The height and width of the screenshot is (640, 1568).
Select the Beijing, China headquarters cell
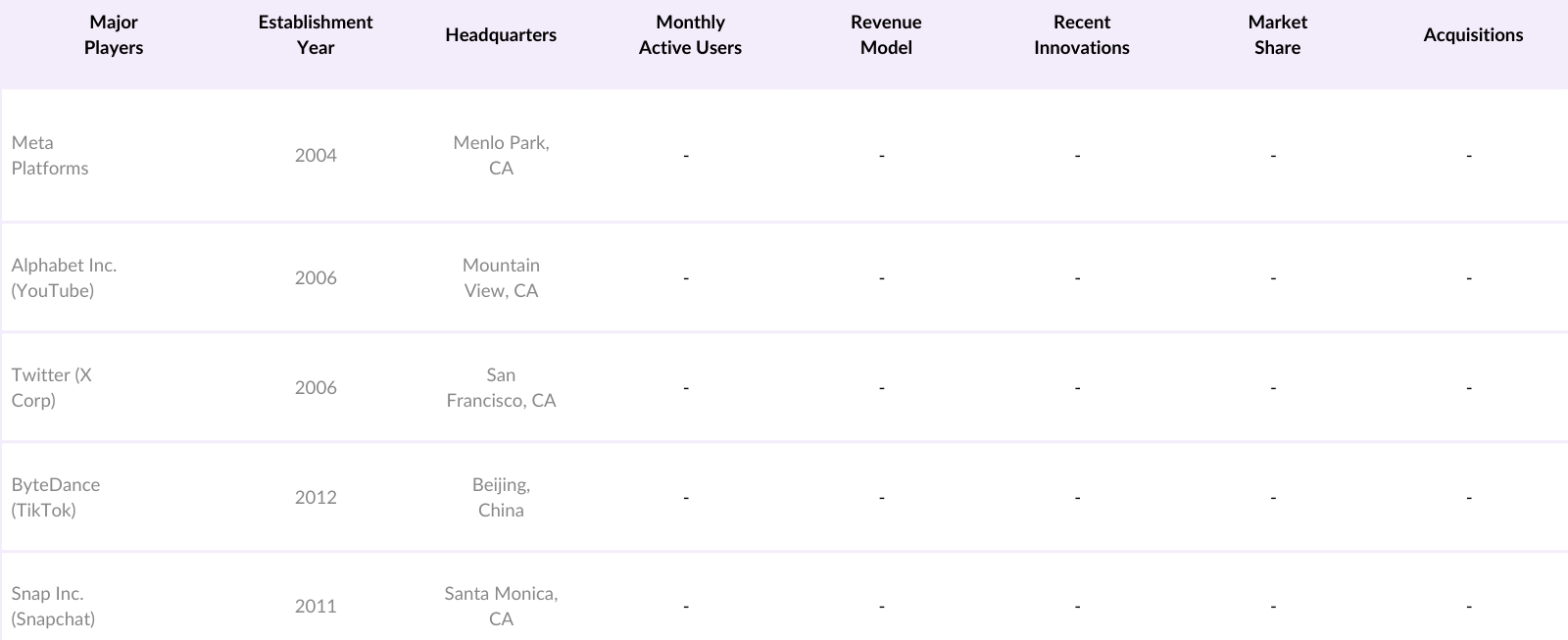(501, 498)
